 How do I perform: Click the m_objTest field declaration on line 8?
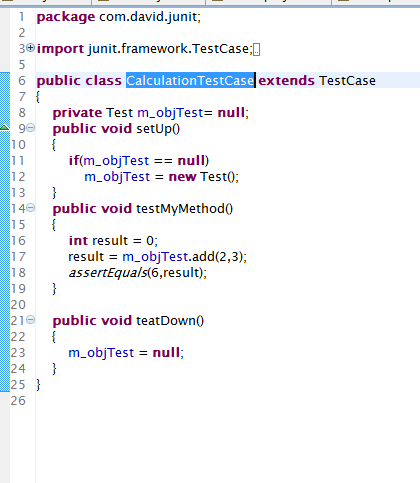pyautogui.click(x=170, y=113)
